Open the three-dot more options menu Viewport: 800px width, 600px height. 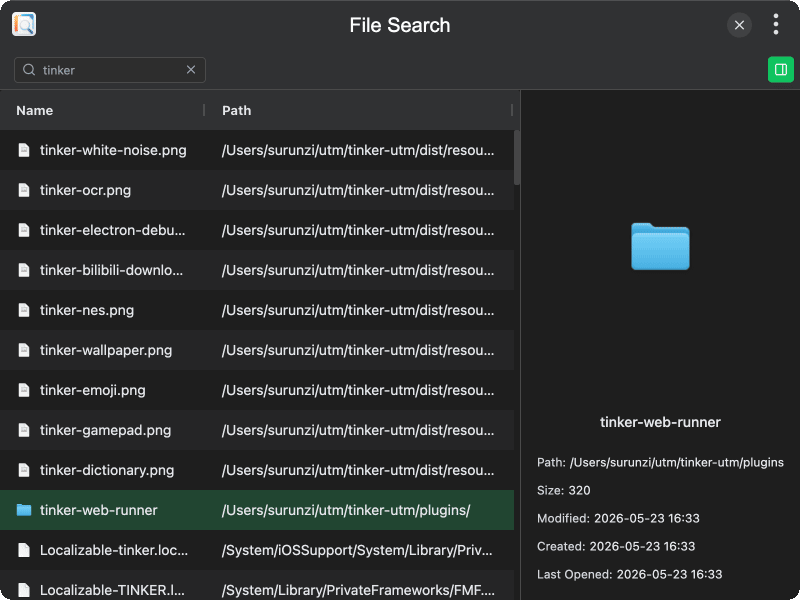[776, 24]
